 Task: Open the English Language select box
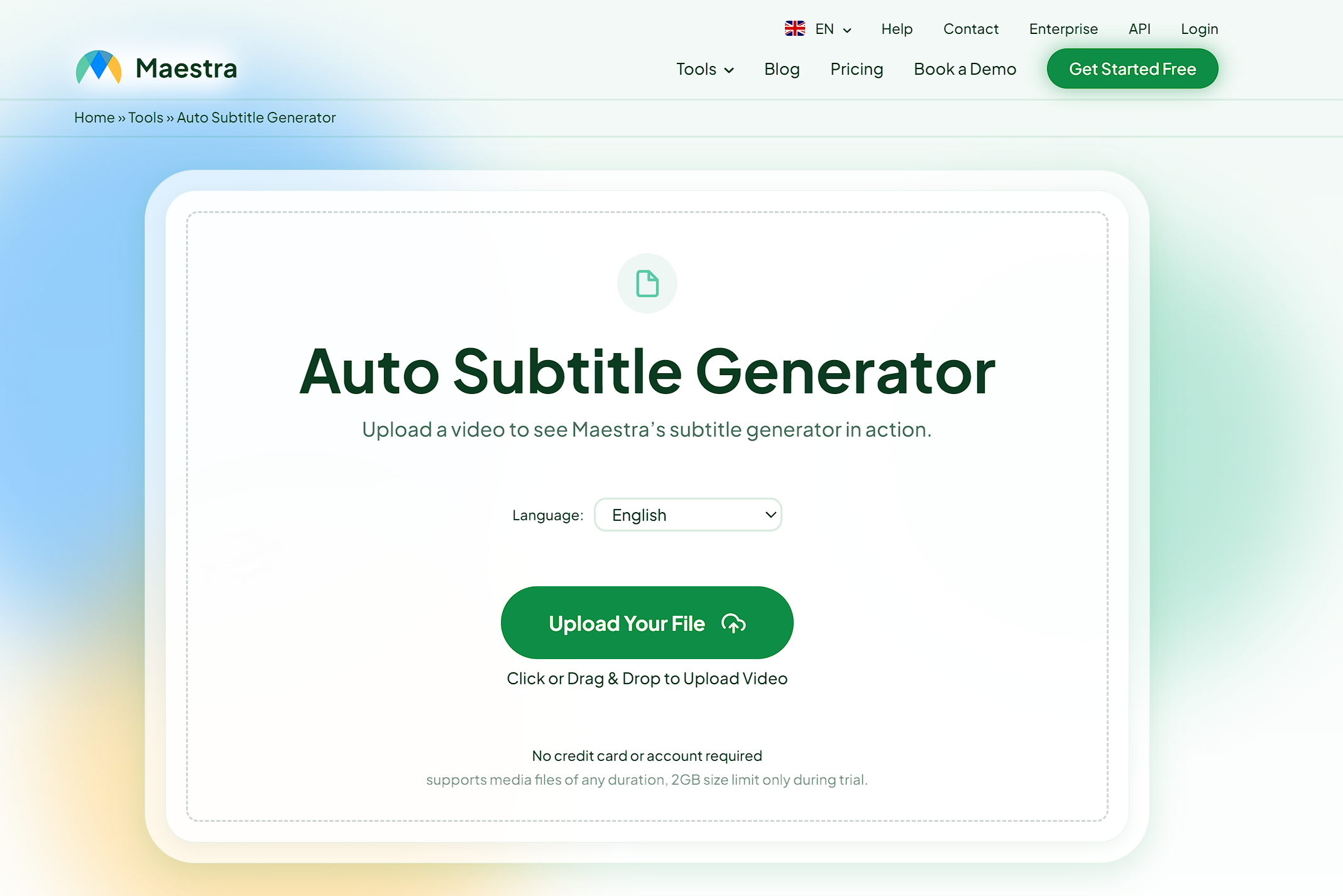coord(688,515)
